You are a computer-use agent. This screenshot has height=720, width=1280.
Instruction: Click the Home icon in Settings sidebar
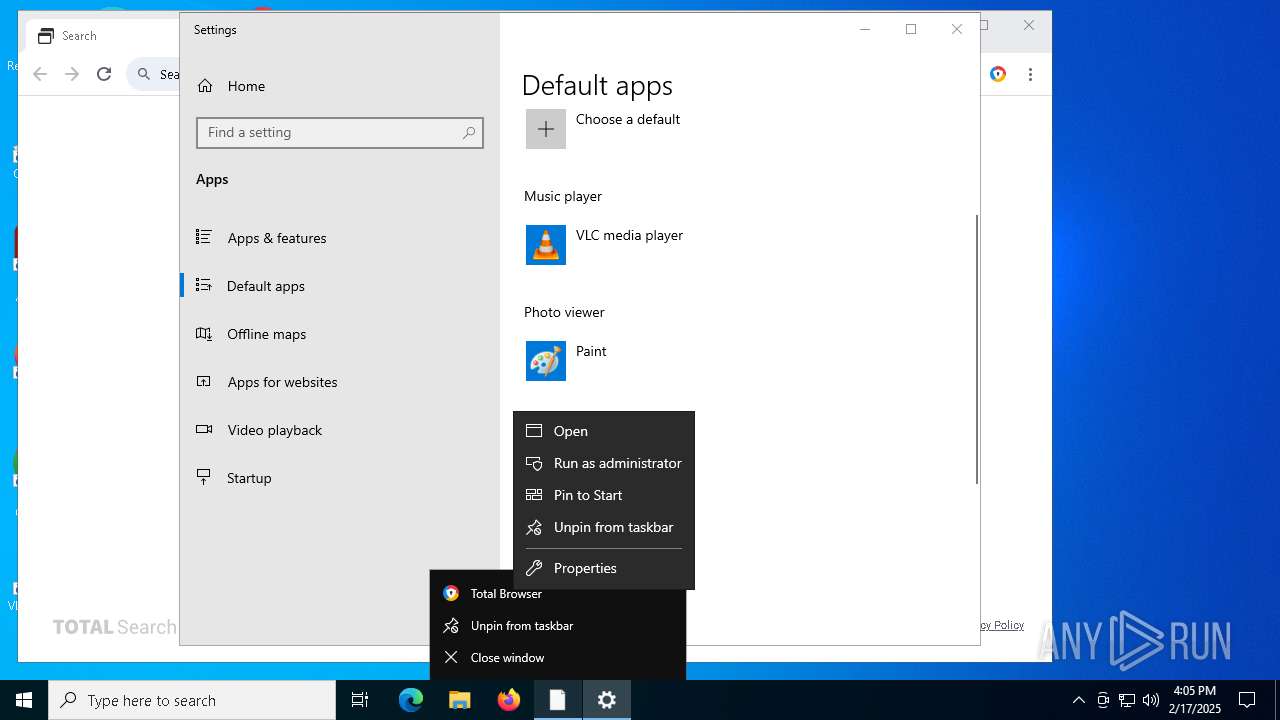tap(205, 86)
